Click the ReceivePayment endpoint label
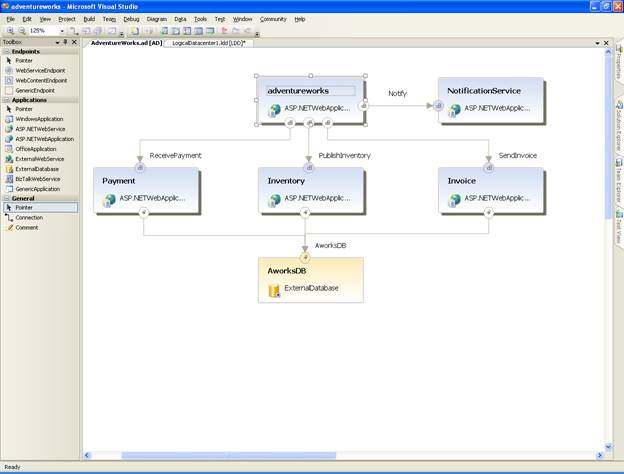The height and width of the screenshot is (474, 624). tap(176, 156)
